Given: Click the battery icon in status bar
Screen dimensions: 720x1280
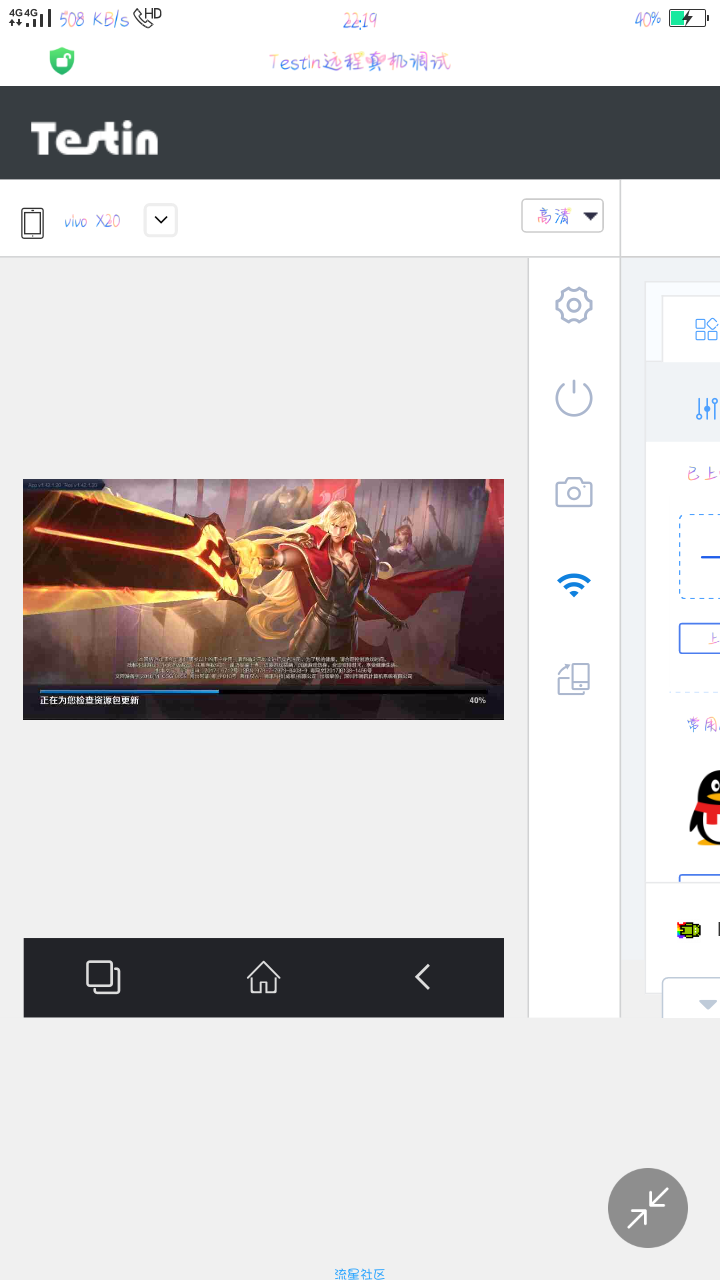Looking at the screenshot, I should pyautogui.click(x=688, y=18).
